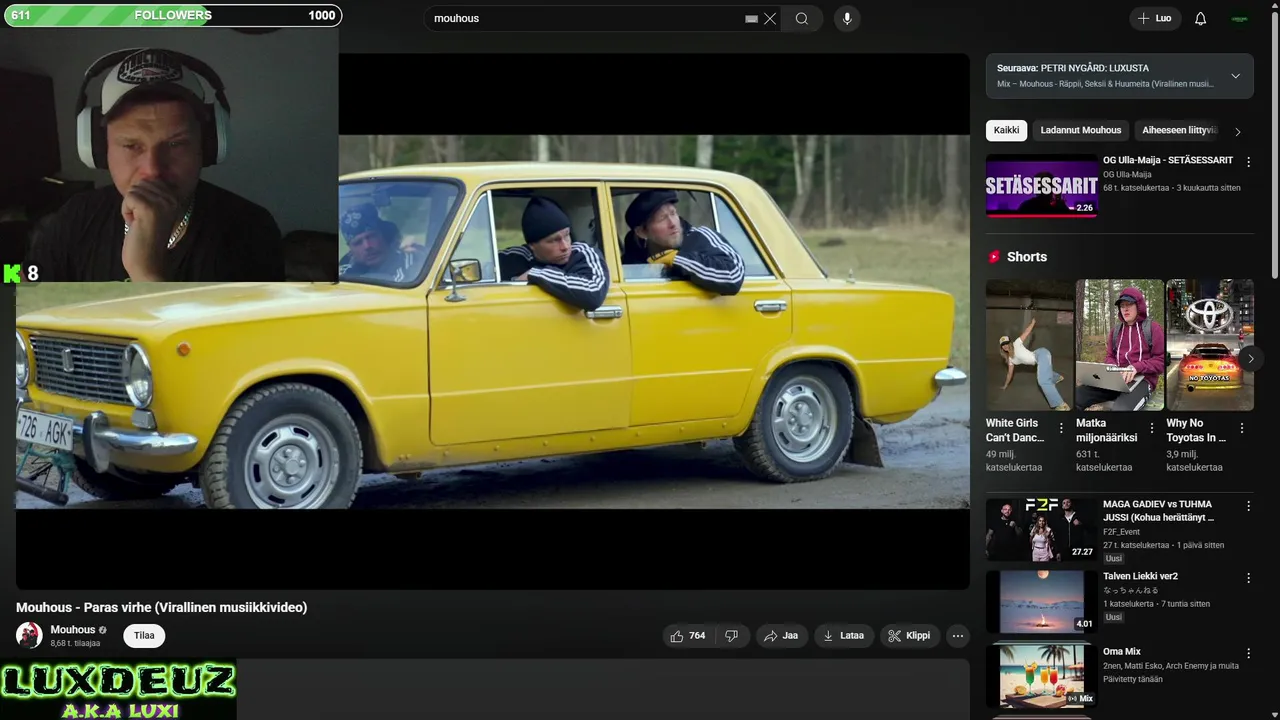The height and width of the screenshot is (720, 1280).
Task: Open Oma Mix playlist thumbnail
Action: (1041, 675)
